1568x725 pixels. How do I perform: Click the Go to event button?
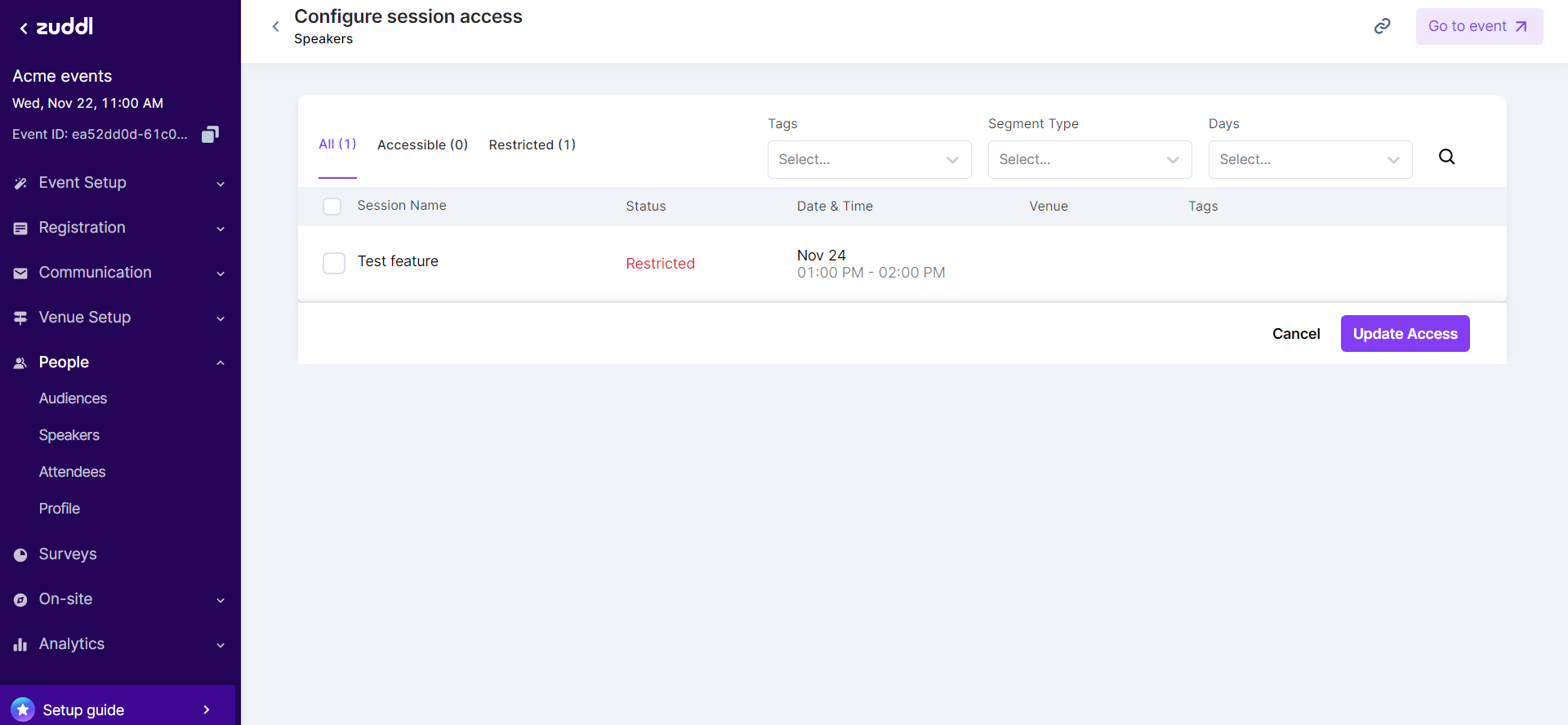[x=1478, y=26]
